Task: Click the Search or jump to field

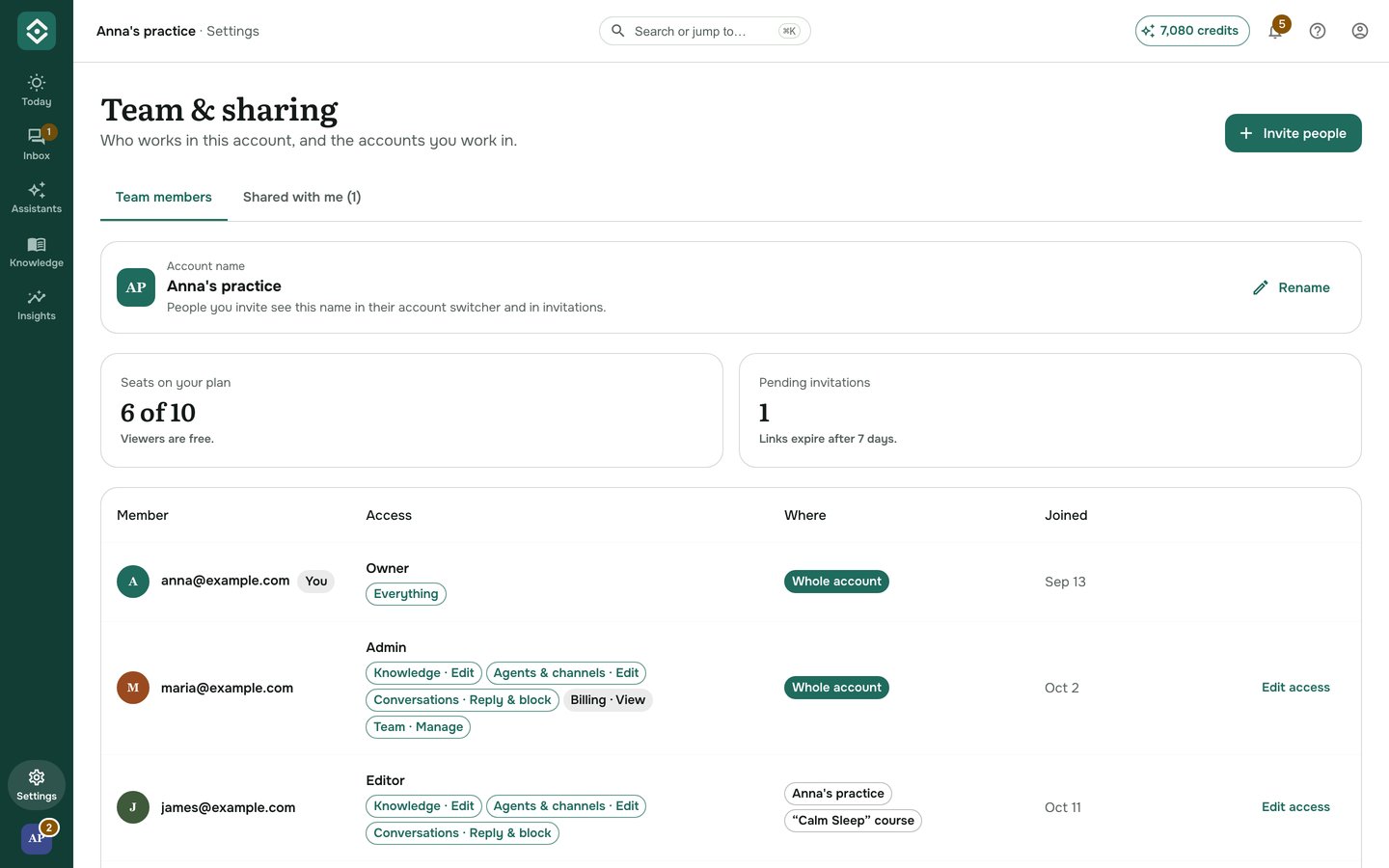Action: [x=705, y=31]
